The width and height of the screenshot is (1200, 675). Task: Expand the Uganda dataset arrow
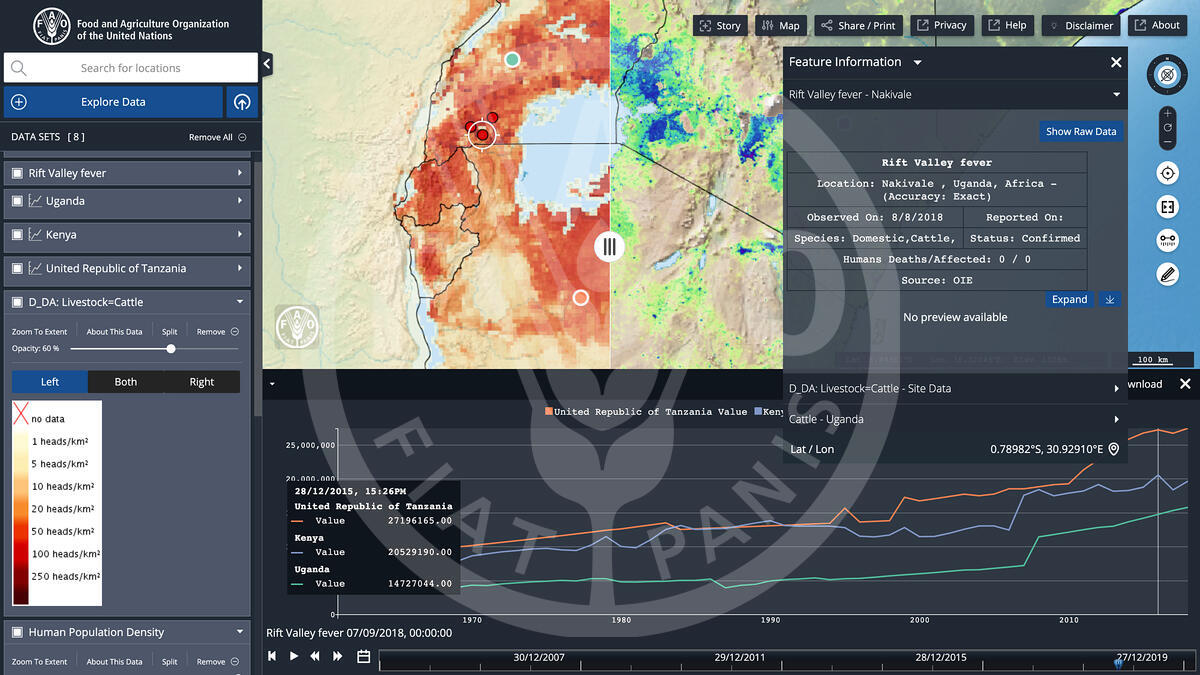click(x=240, y=201)
